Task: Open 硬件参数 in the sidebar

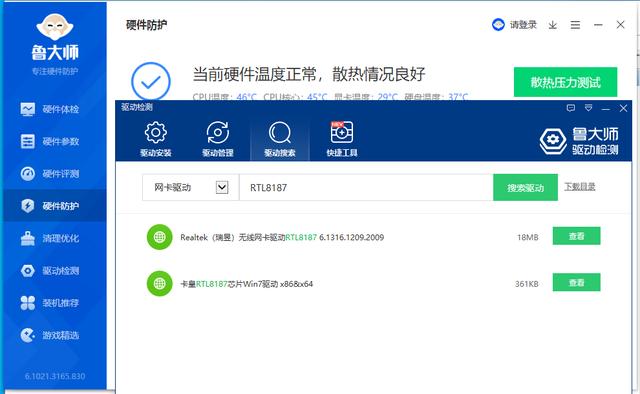Action: (x=54, y=141)
